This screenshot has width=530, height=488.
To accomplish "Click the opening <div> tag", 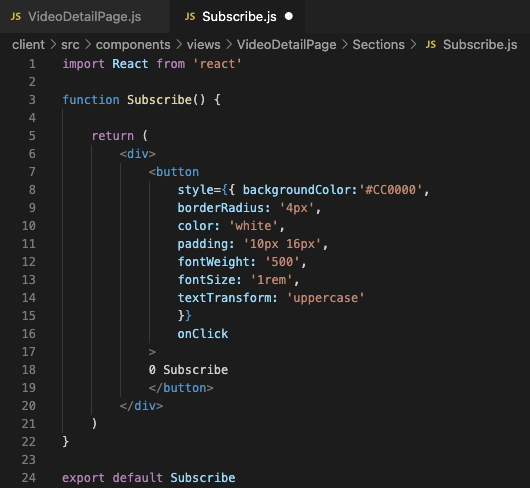I will 138,154.
